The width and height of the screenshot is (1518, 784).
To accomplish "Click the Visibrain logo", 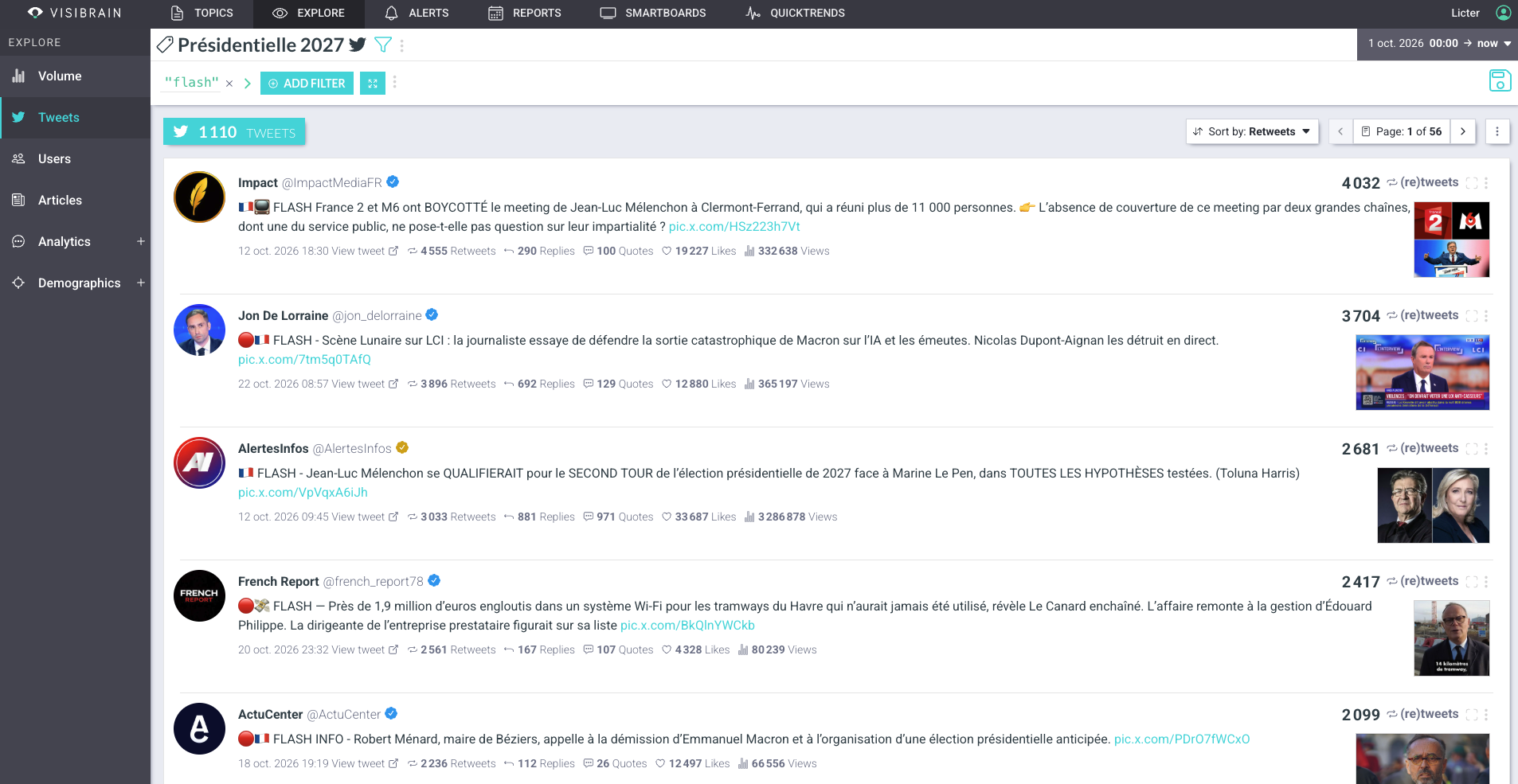I will (x=74, y=13).
